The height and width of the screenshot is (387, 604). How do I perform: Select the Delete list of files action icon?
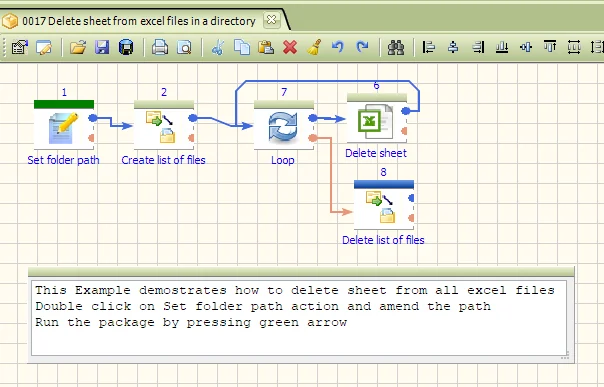381,207
